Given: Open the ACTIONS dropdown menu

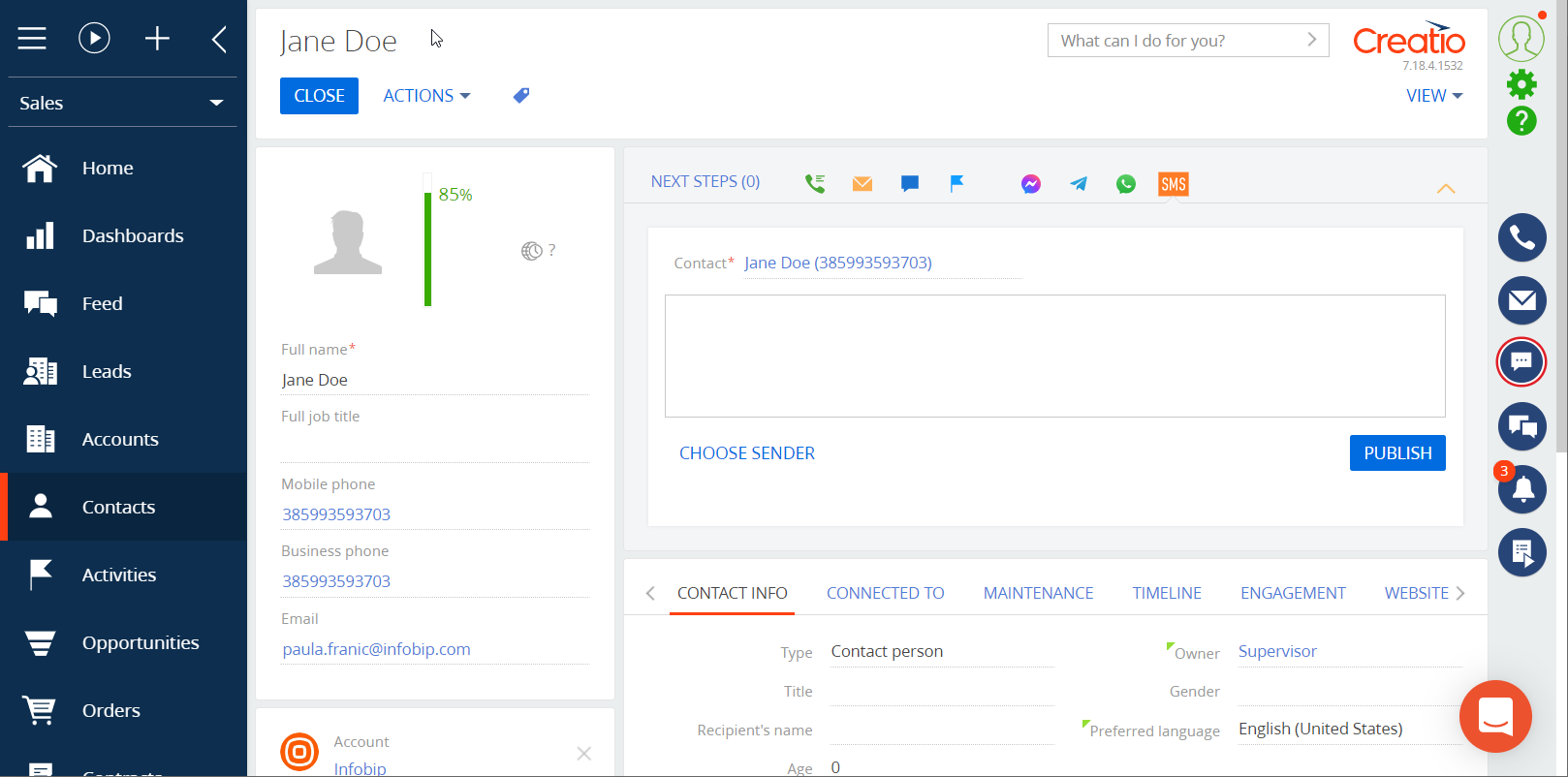Looking at the screenshot, I should click(426, 96).
